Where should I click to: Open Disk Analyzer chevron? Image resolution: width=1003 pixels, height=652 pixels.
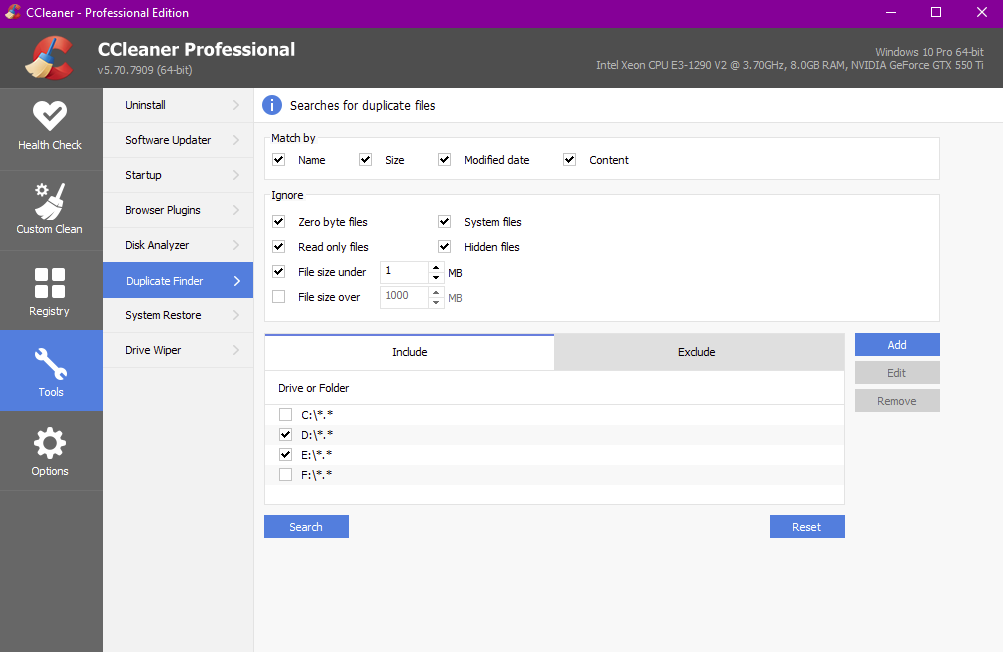[236, 245]
